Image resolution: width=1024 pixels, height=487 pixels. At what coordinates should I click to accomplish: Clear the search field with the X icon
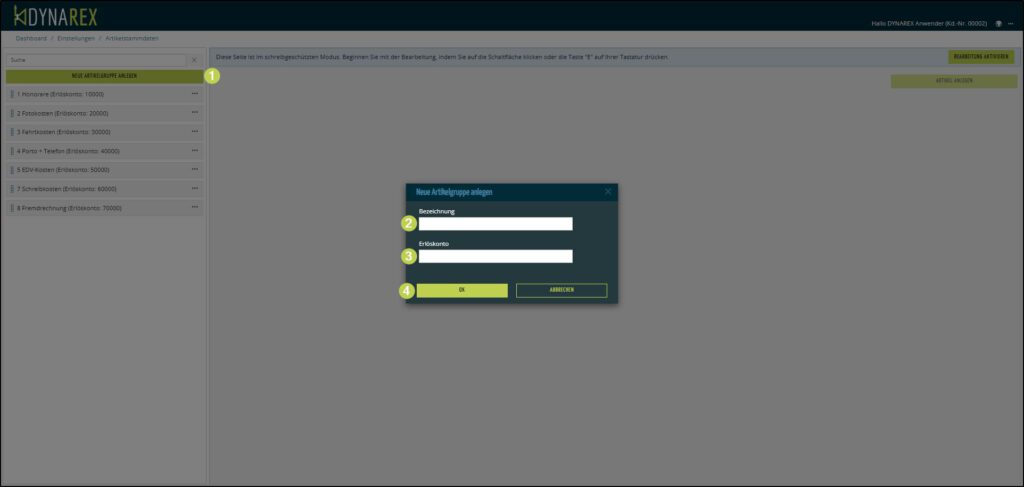pyautogui.click(x=194, y=60)
